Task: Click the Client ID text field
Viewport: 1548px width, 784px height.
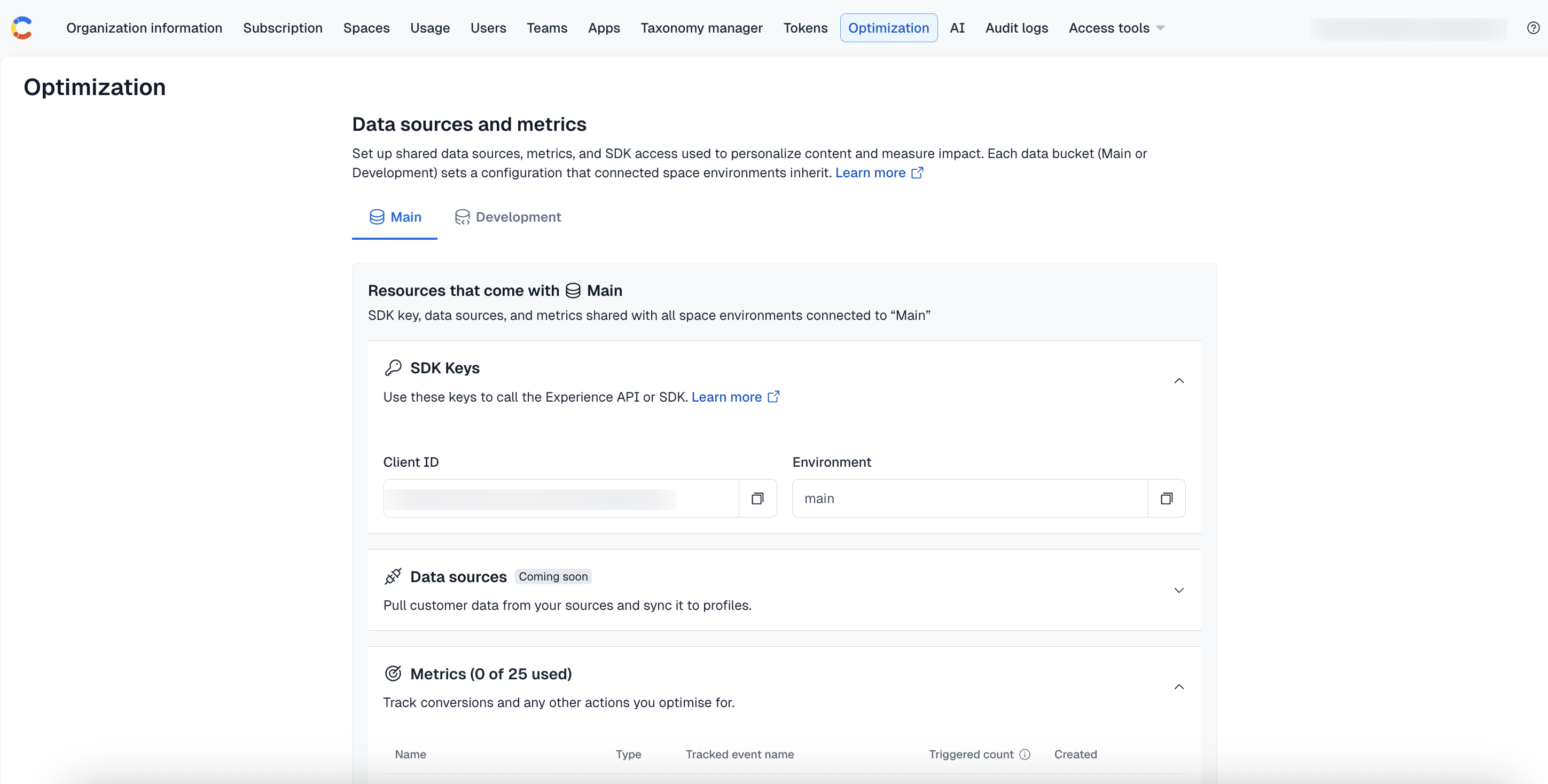Action: 560,498
